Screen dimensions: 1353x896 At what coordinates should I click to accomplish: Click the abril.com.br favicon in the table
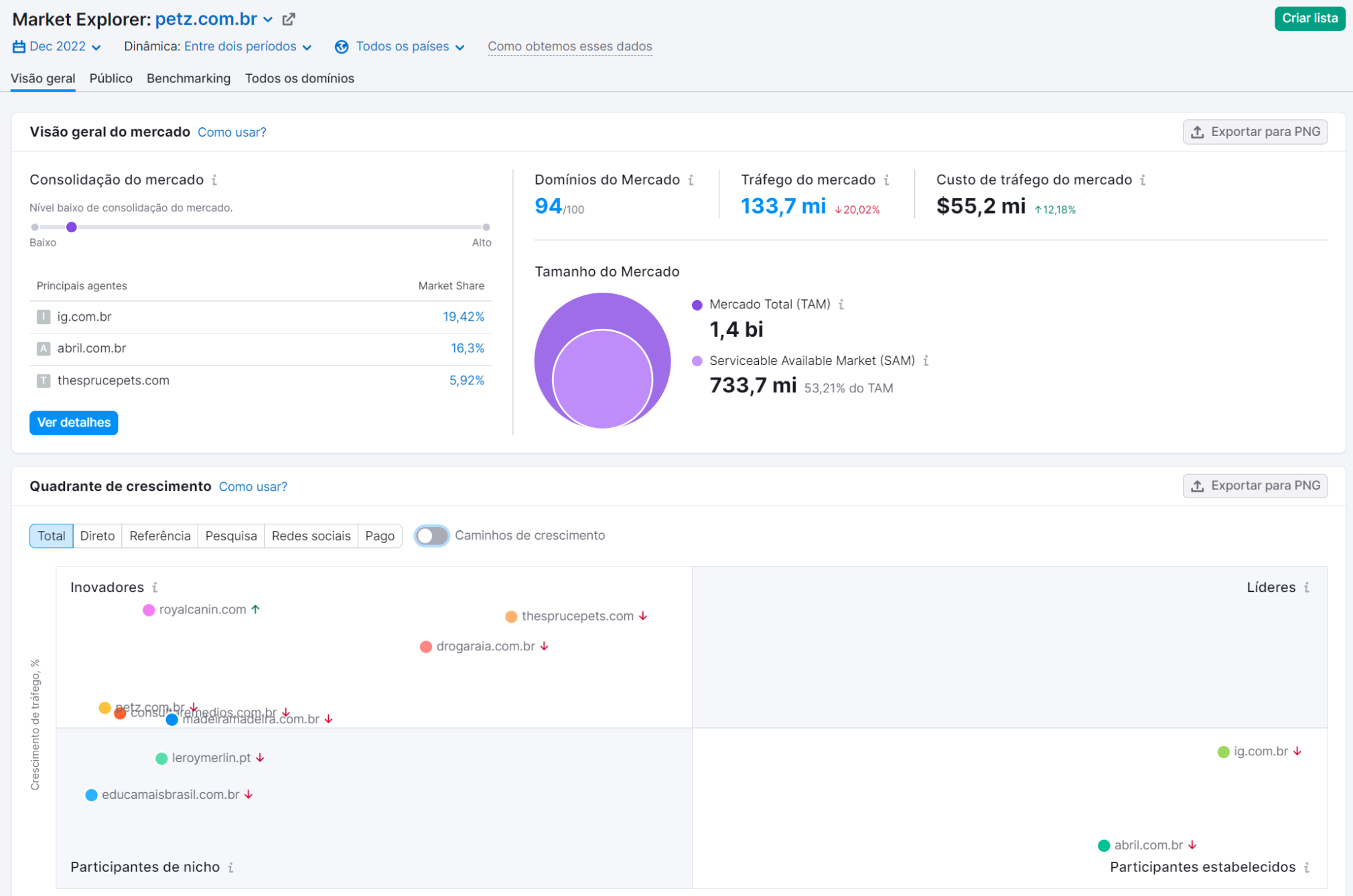[x=44, y=349]
